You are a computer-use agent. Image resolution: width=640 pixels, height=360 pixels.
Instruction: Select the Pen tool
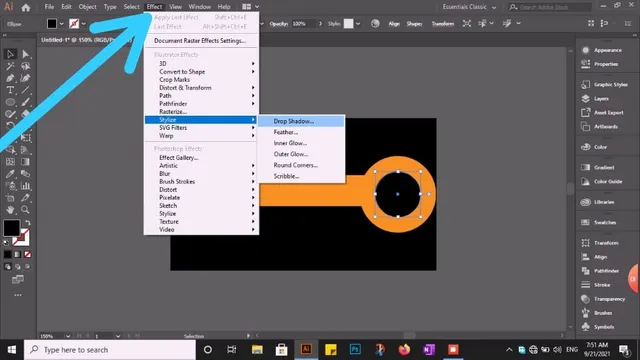[x=10, y=78]
